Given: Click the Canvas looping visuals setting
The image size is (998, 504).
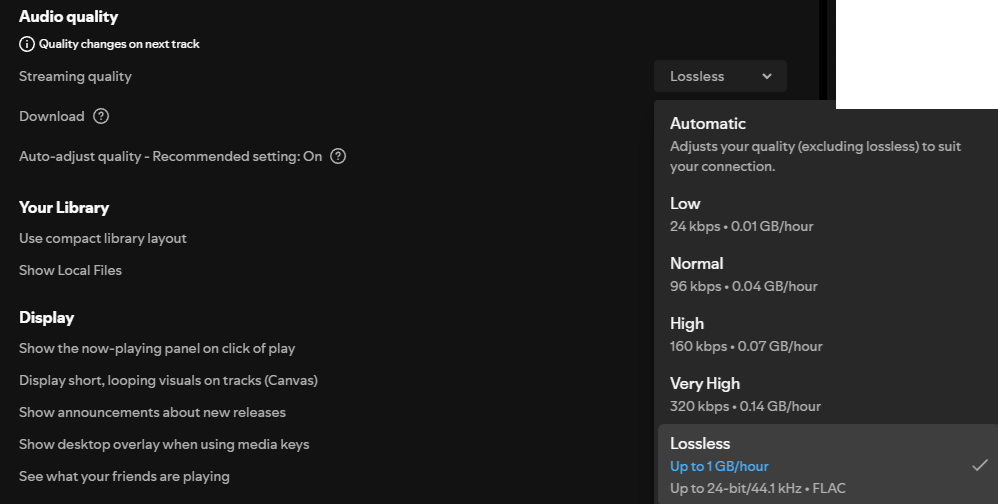Looking at the screenshot, I should pos(168,380).
